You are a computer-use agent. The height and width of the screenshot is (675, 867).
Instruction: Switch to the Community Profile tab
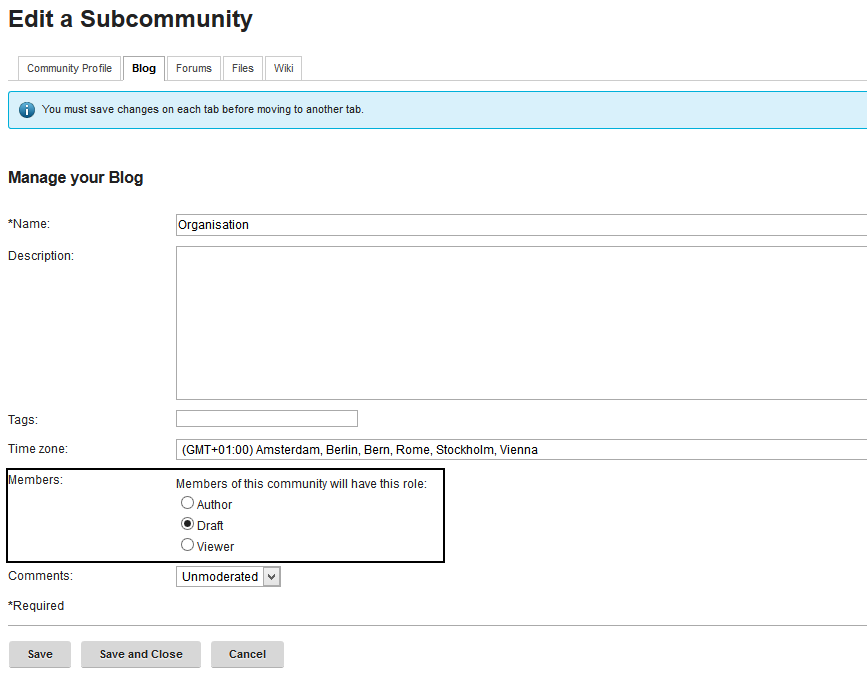point(69,68)
